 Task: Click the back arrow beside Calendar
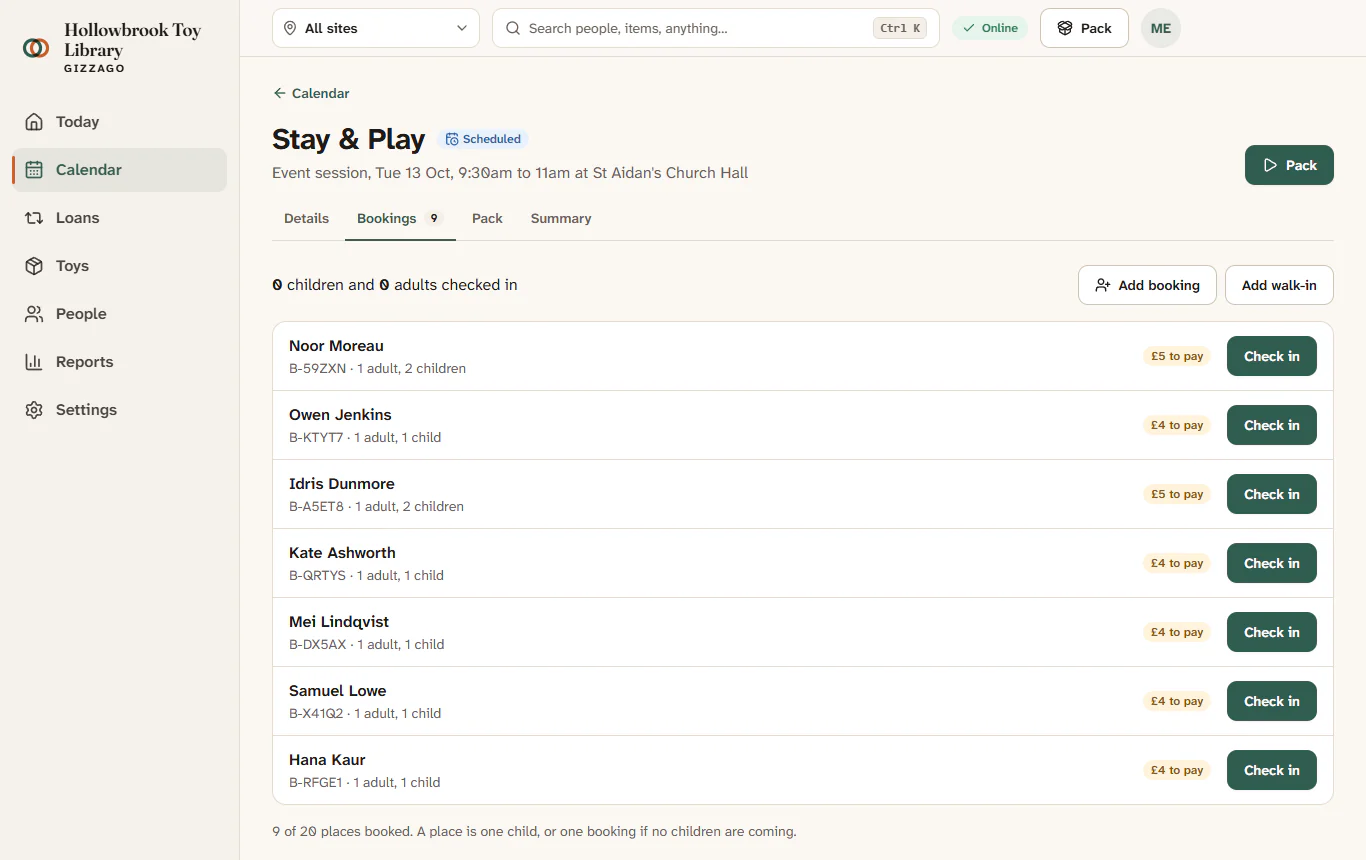point(279,93)
